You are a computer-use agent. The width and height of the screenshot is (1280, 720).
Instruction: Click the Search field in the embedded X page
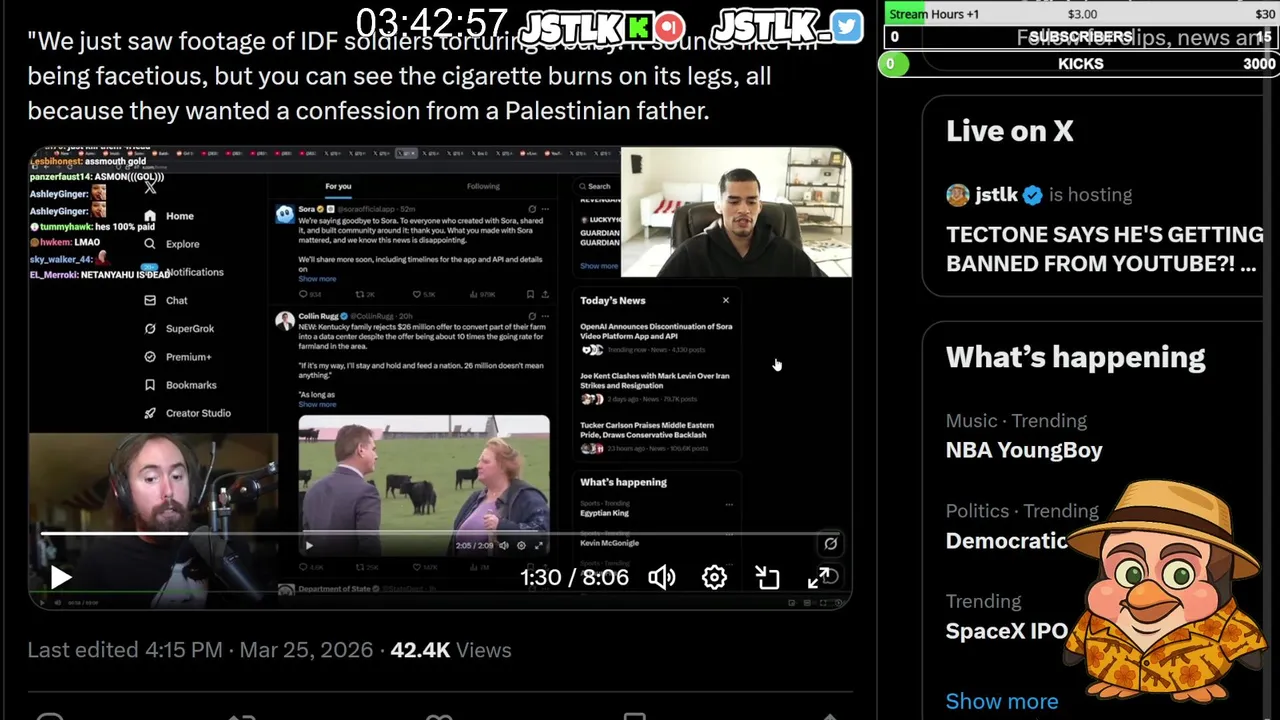pos(596,186)
